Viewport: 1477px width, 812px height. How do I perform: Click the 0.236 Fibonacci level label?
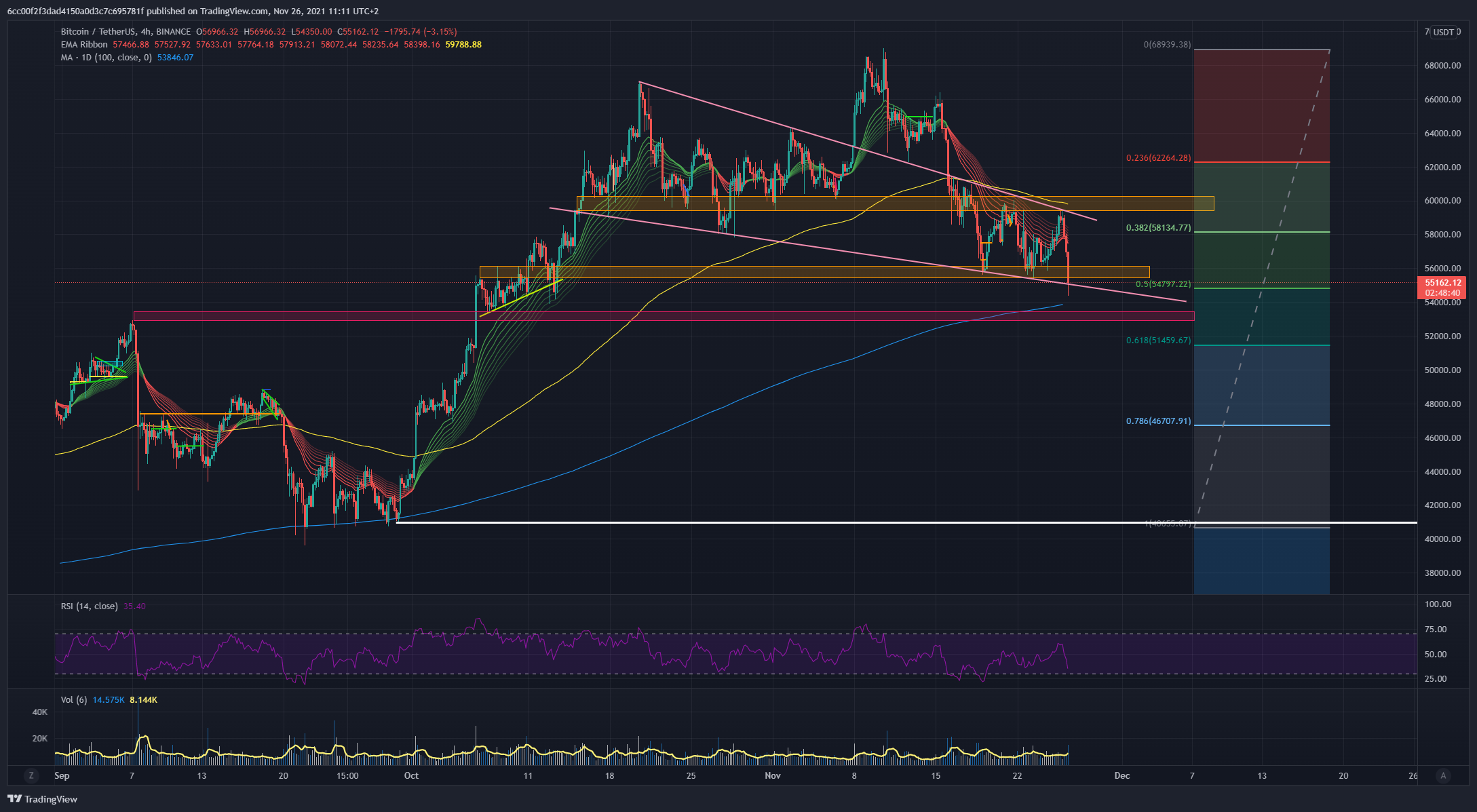pos(1159,158)
